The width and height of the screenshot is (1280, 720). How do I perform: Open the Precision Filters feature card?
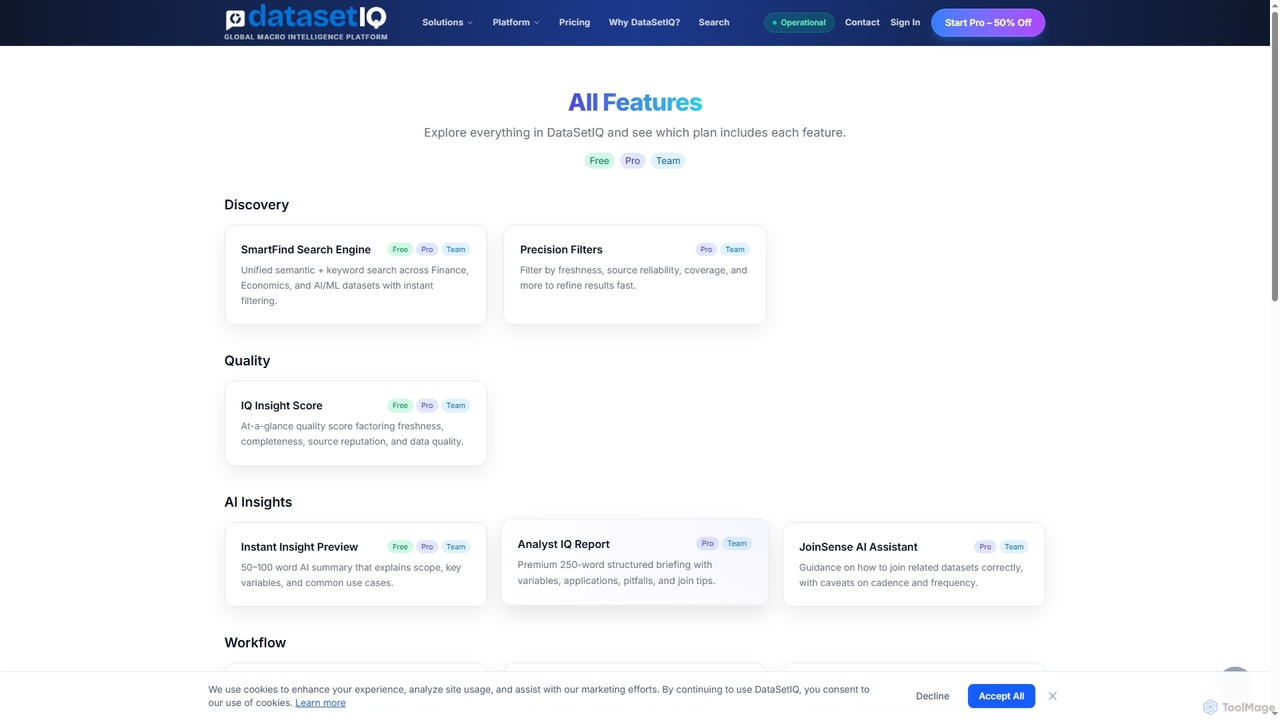click(635, 274)
